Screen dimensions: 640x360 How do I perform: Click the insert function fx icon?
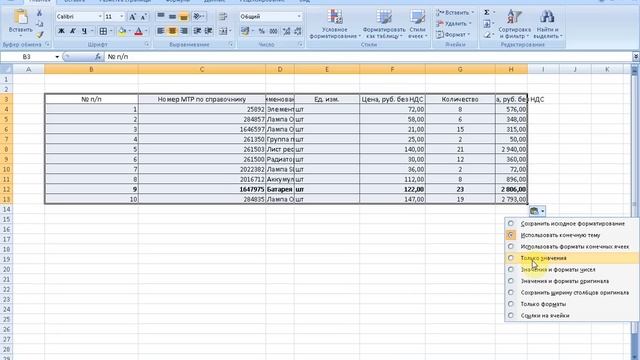click(98, 57)
